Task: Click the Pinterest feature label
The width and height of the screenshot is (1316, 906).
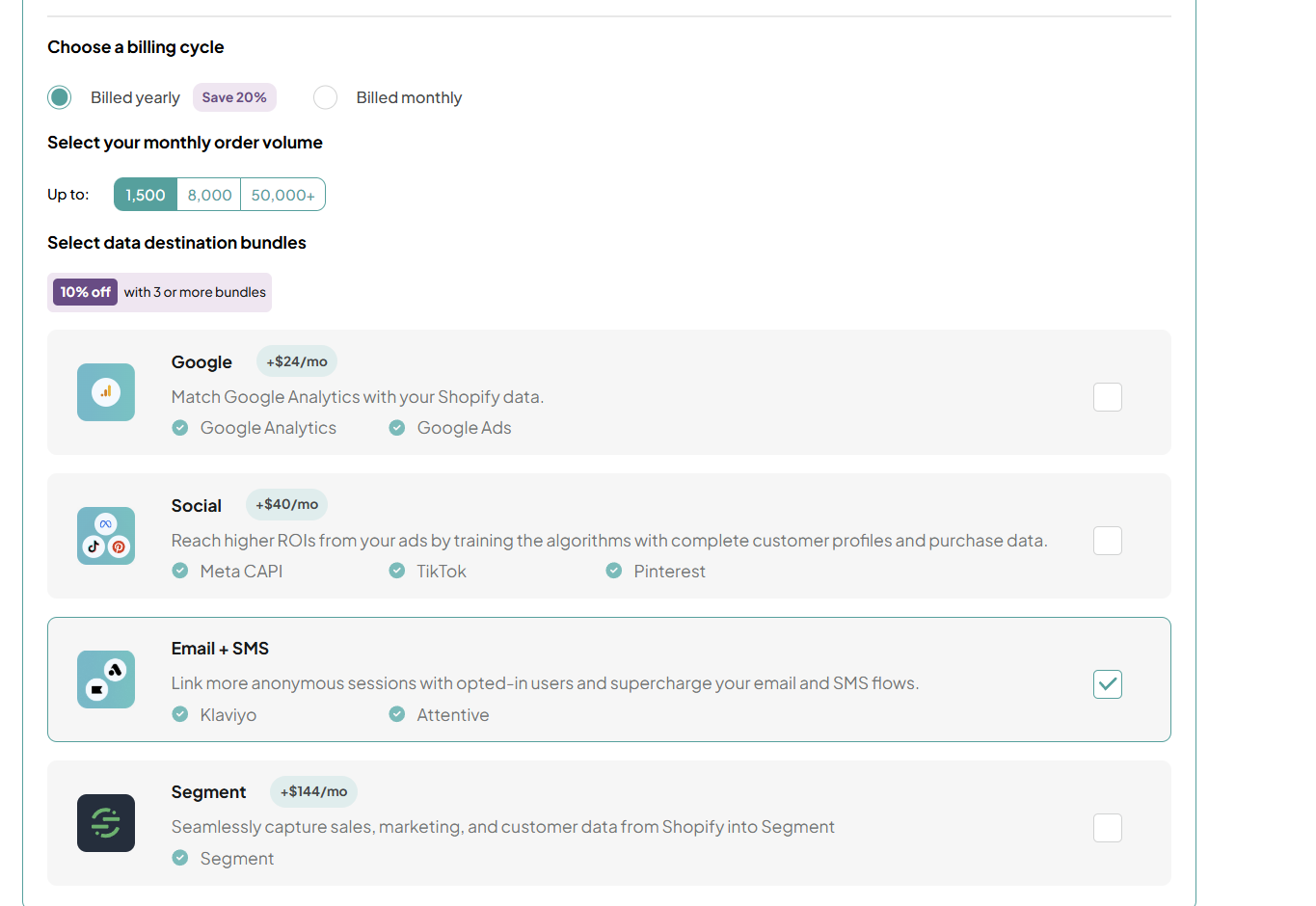Action: pyautogui.click(x=669, y=572)
